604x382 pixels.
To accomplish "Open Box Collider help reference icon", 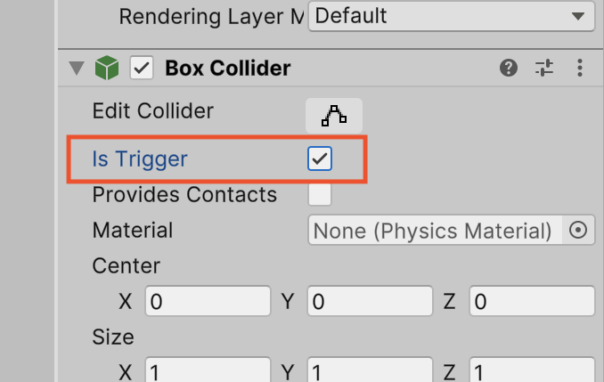I will (508, 68).
